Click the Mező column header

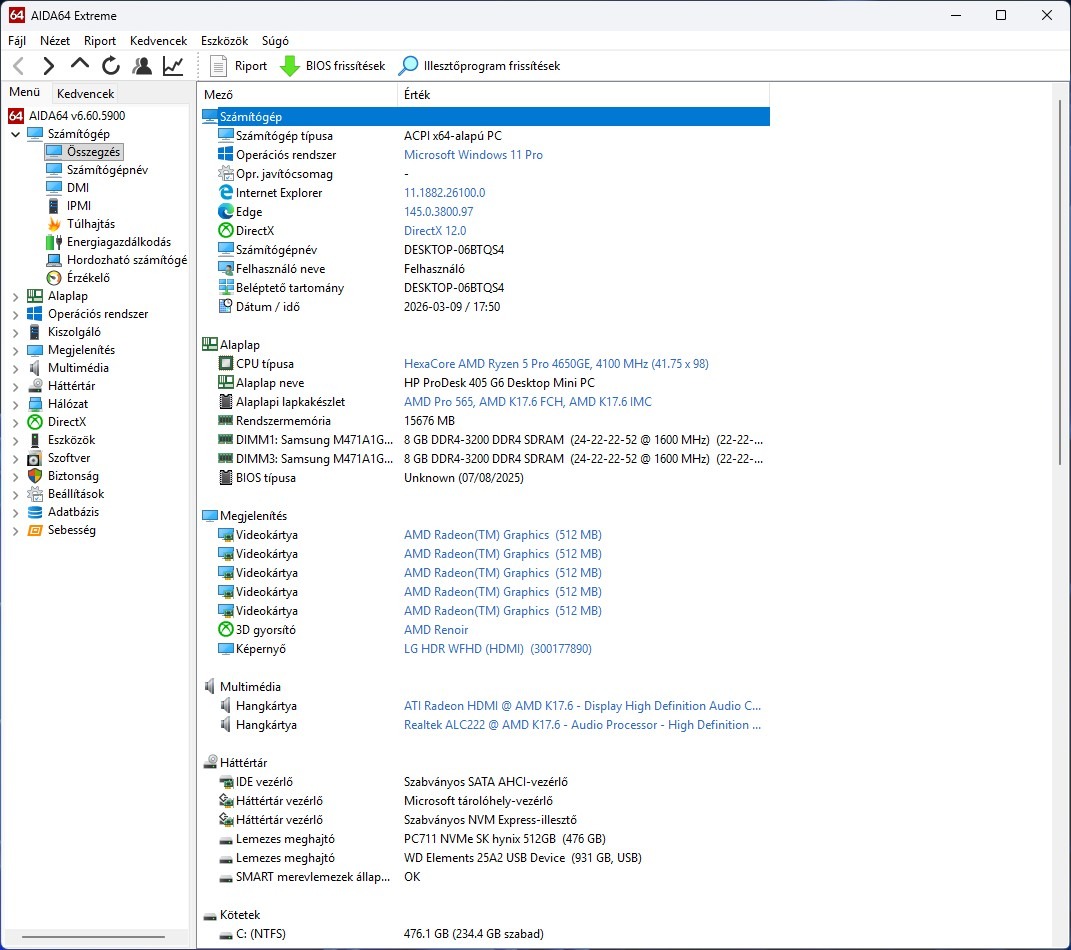pyautogui.click(x=298, y=95)
